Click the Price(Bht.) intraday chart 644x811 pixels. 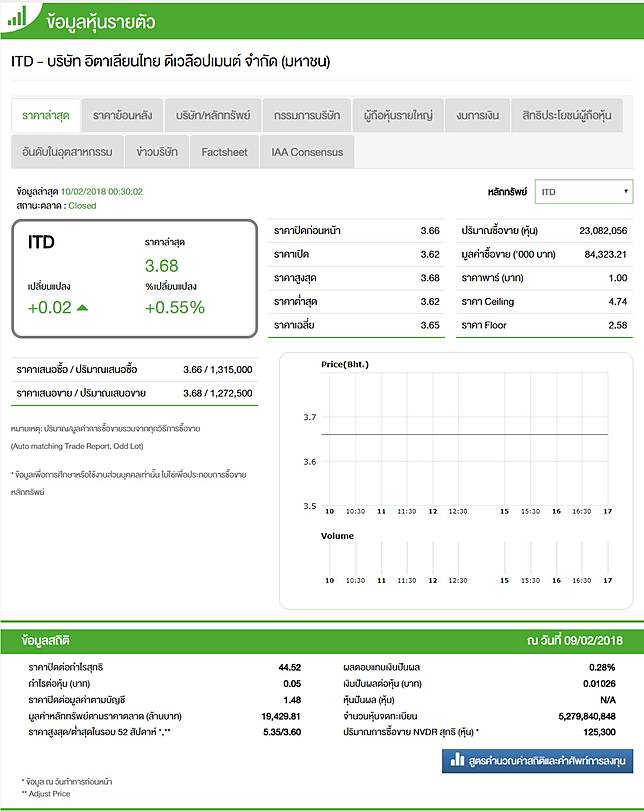[465, 440]
